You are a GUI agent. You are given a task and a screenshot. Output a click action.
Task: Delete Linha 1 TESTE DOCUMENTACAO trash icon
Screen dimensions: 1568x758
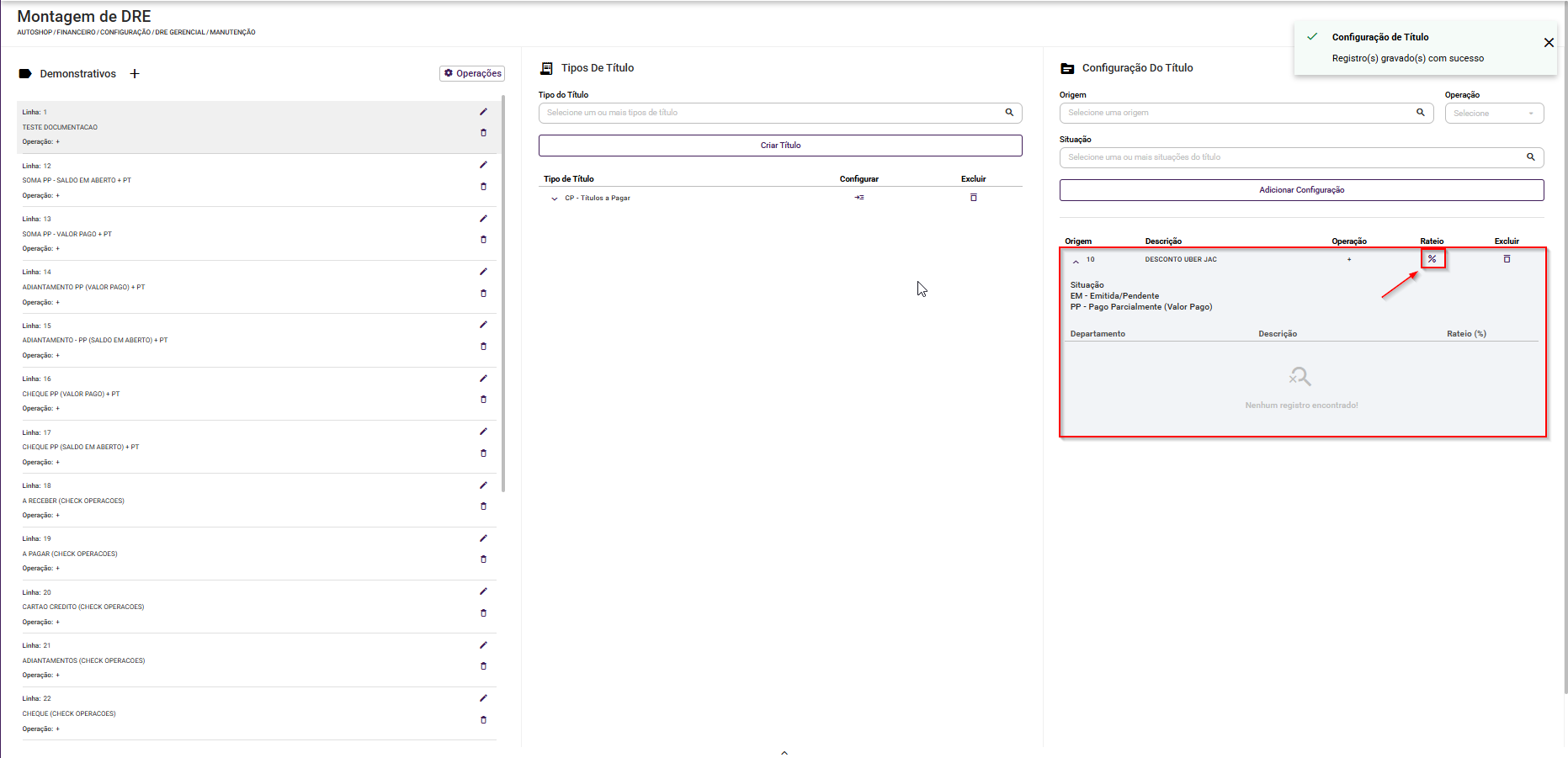click(483, 133)
